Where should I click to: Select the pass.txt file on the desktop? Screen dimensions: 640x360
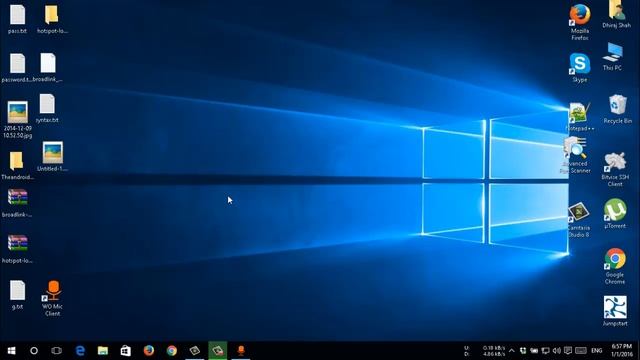click(18, 19)
